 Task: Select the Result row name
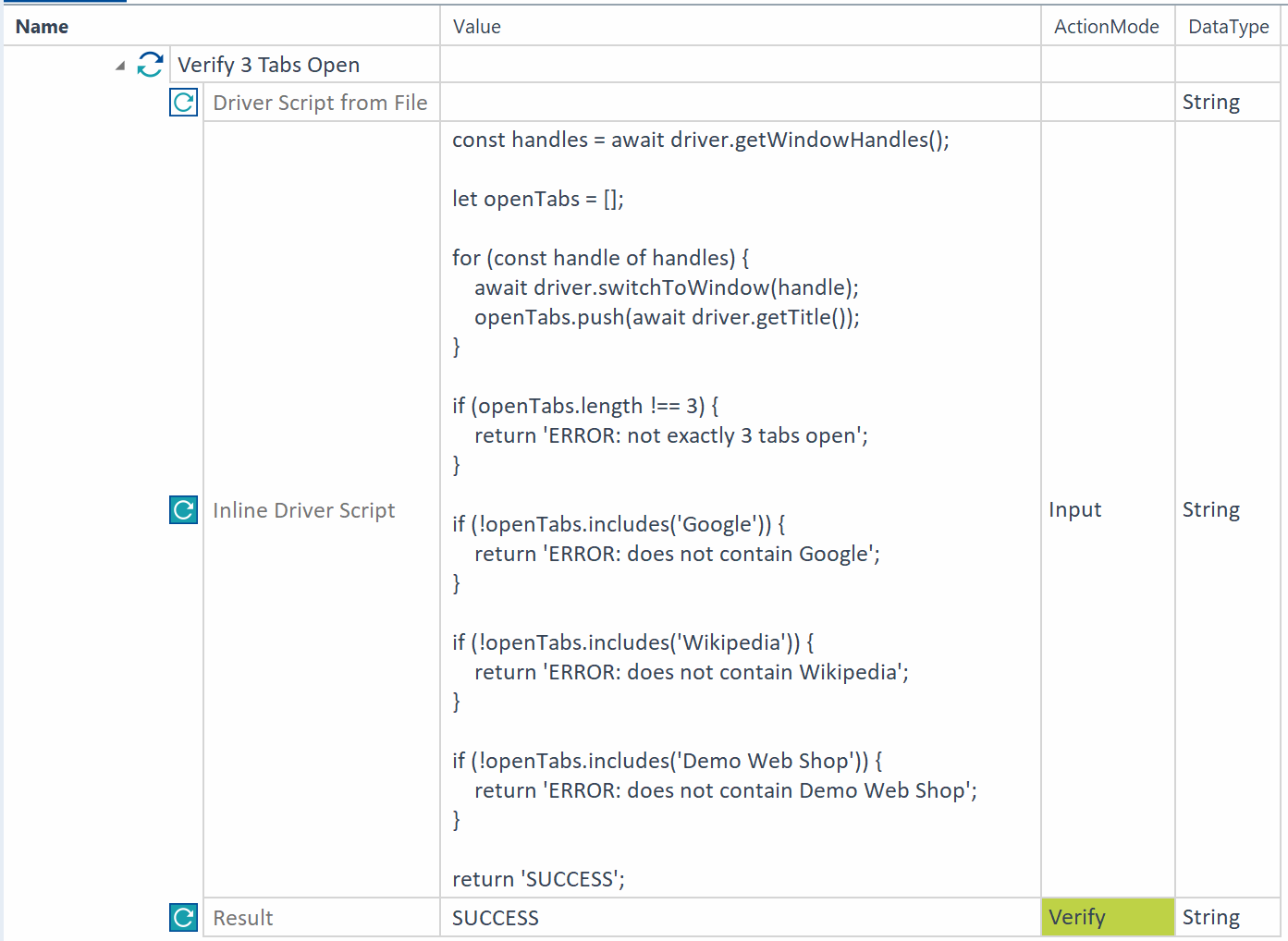(x=243, y=918)
